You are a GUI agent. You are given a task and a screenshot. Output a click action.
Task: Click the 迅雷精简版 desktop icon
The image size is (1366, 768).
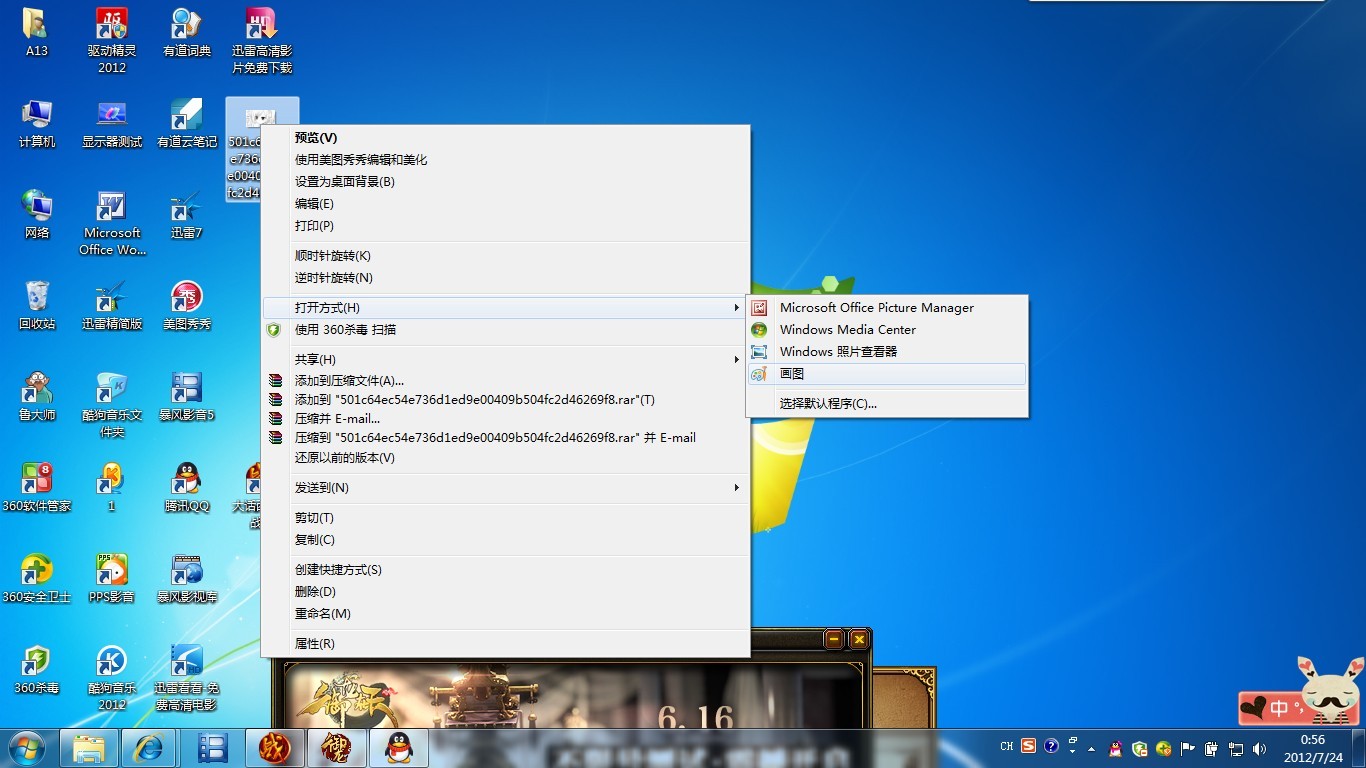(x=112, y=306)
